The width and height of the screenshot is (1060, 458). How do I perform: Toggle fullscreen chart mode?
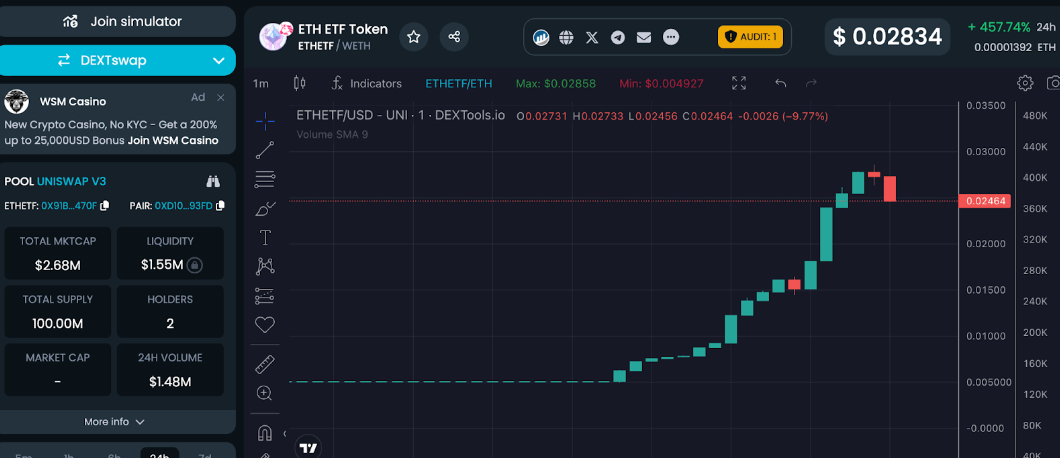pos(739,83)
